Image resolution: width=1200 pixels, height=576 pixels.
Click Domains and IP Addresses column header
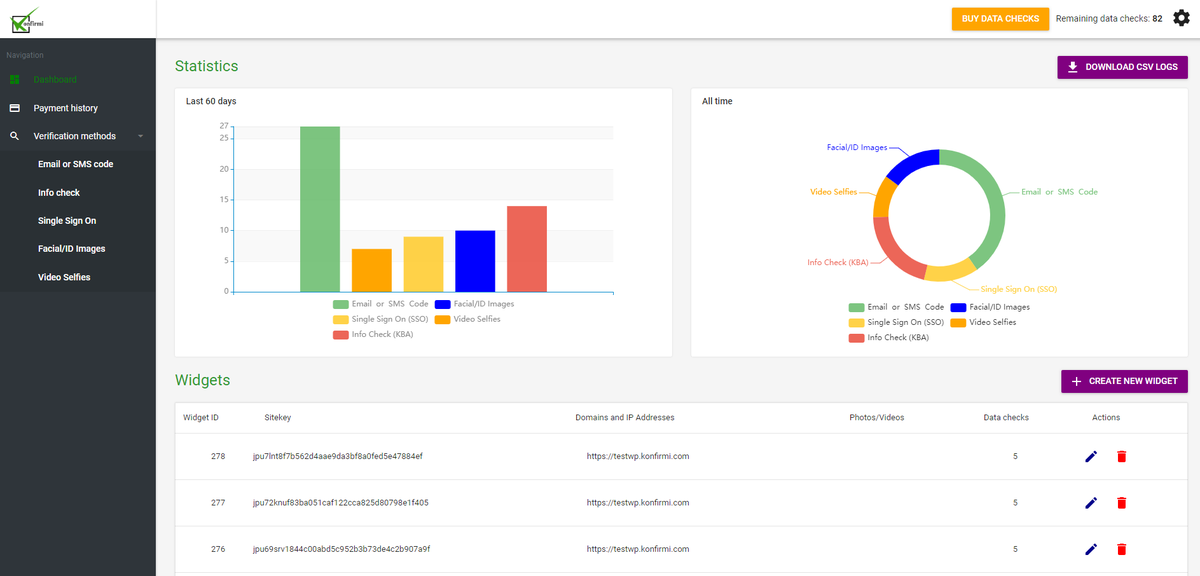[x=625, y=417]
